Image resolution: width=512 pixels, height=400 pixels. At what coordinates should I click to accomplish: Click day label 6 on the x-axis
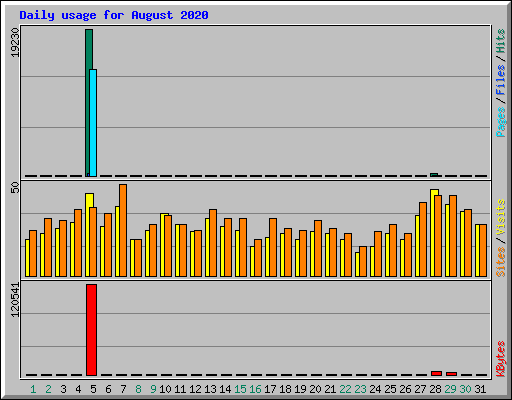108,389
